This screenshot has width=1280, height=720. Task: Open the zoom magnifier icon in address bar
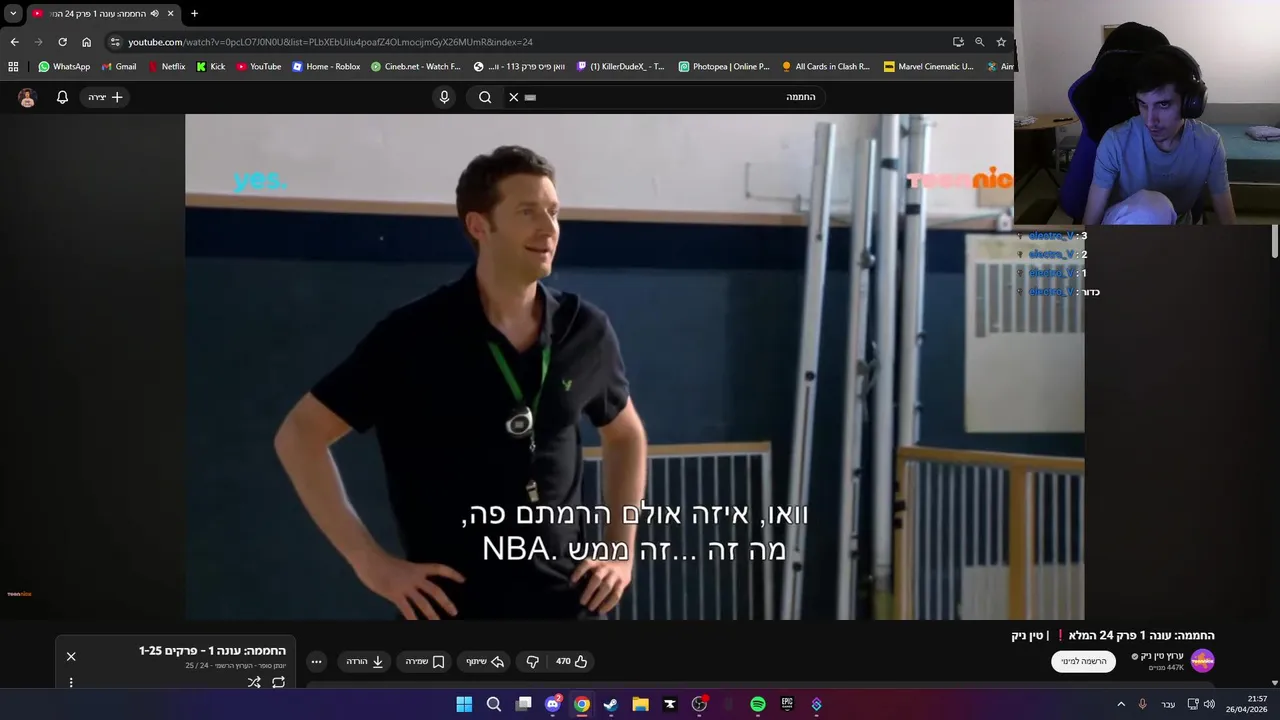(979, 42)
